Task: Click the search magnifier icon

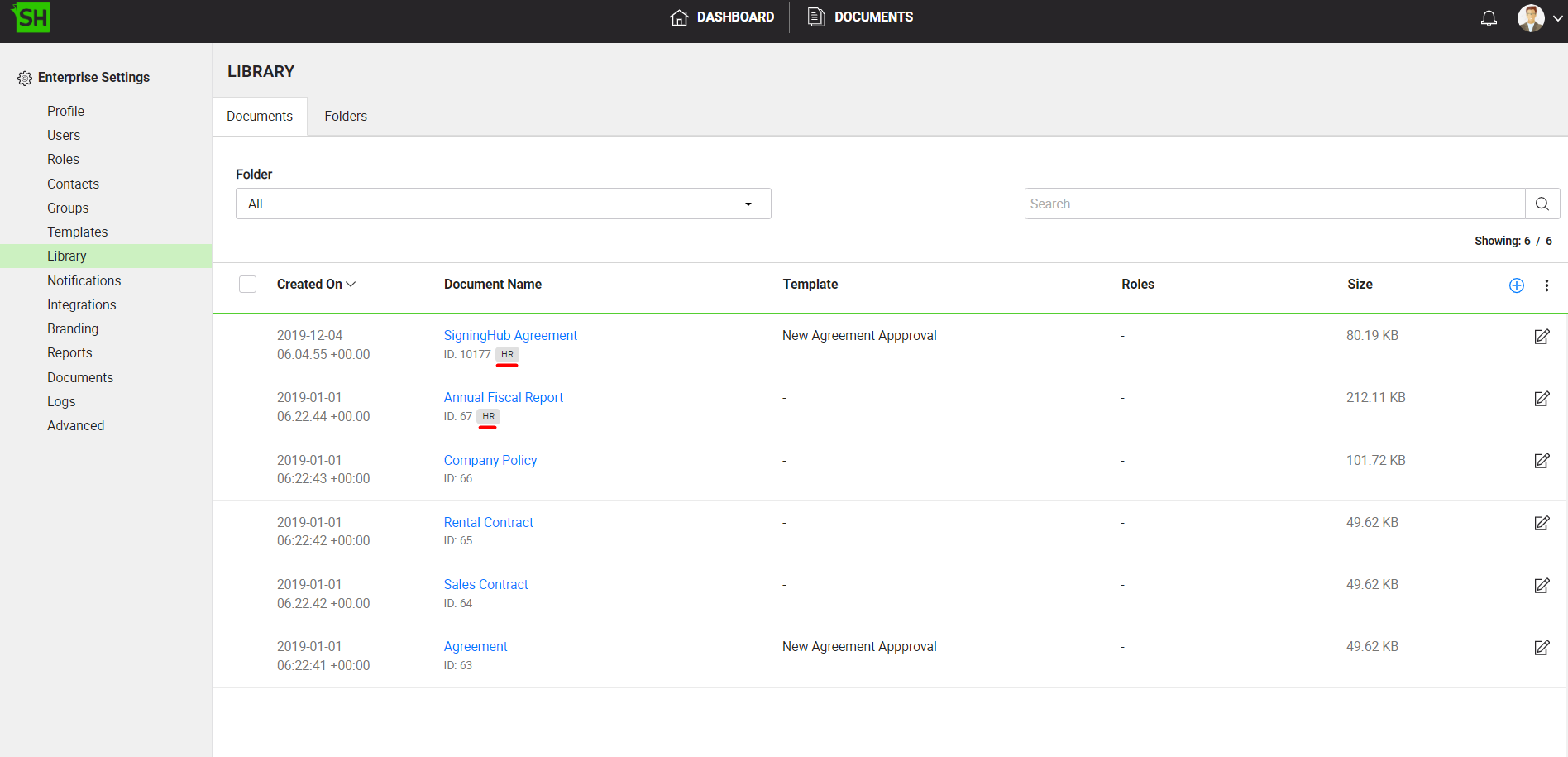Action: [1542, 204]
